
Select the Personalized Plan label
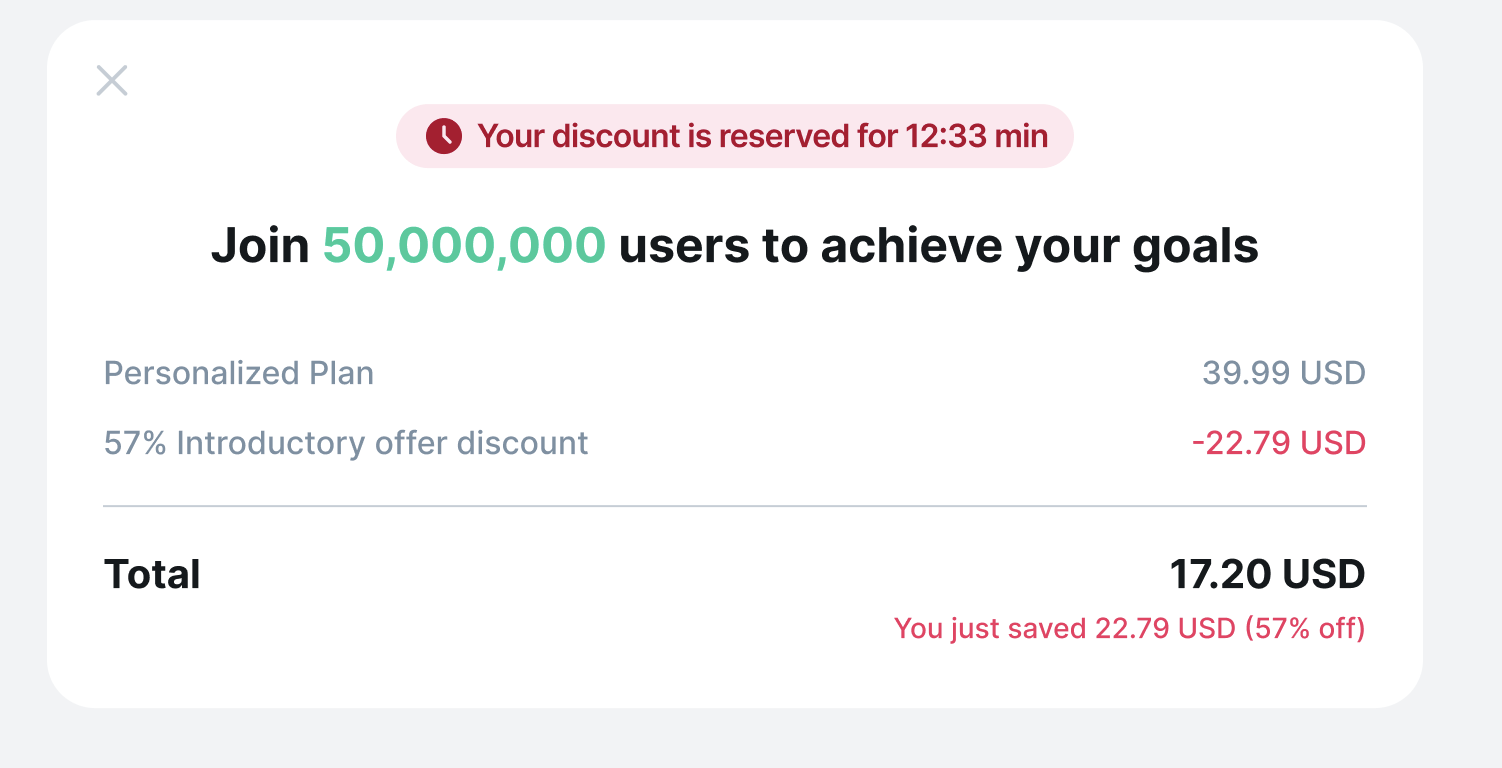[x=239, y=373]
